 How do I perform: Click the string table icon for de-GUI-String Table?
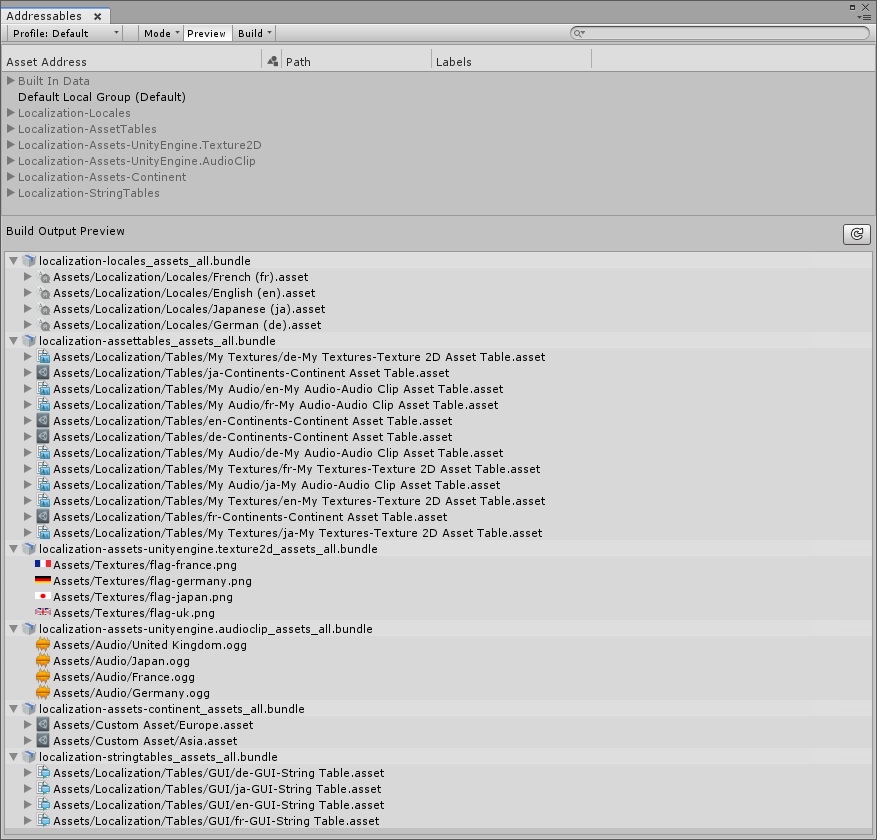pyautogui.click(x=42, y=773)
